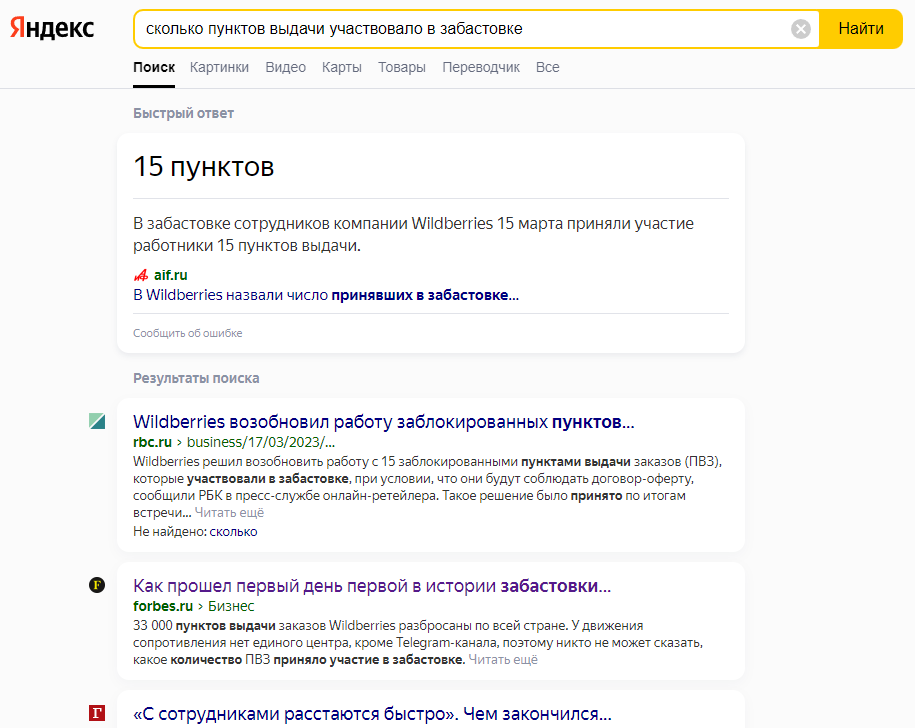Open 'В Wildberries назвали число принявших' article link
Image resolution: width=915 pixels, height=728 pixels.
pos(326,295)
